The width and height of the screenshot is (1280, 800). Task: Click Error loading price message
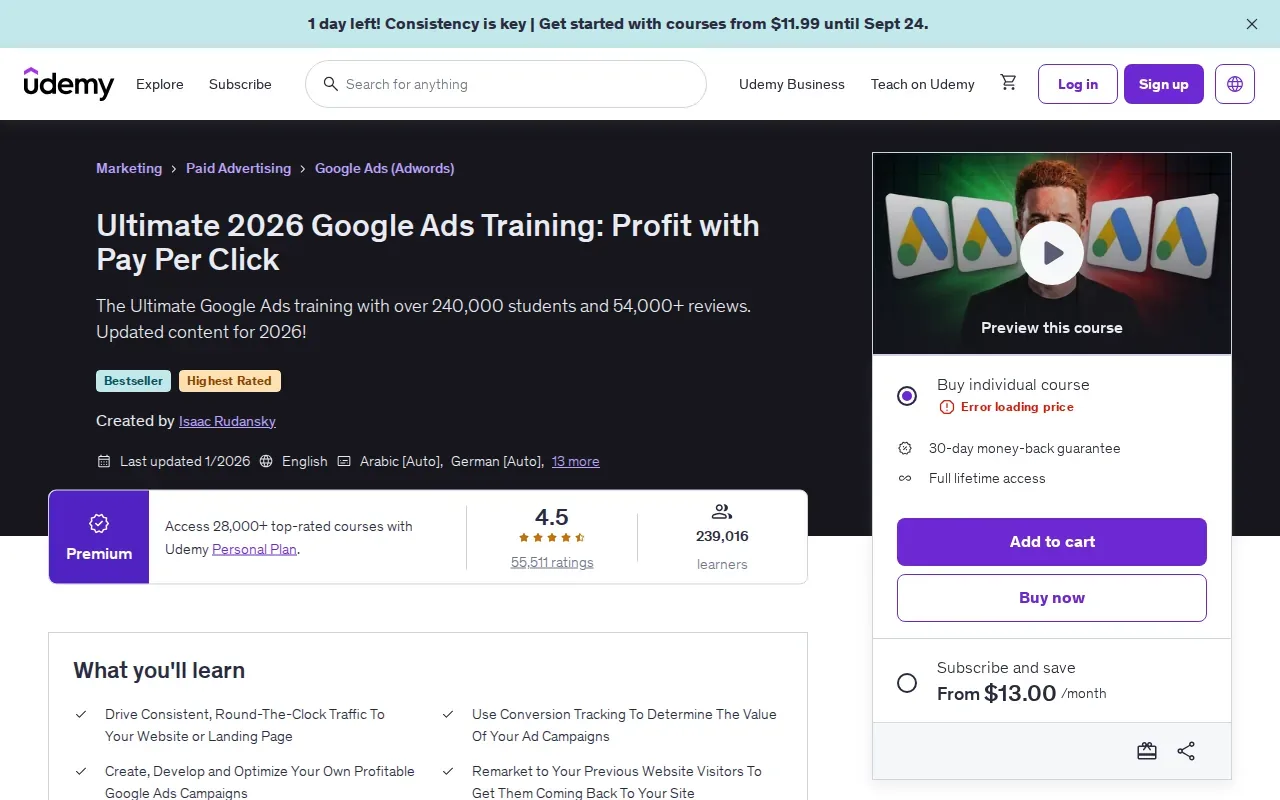click(1017, 407)
